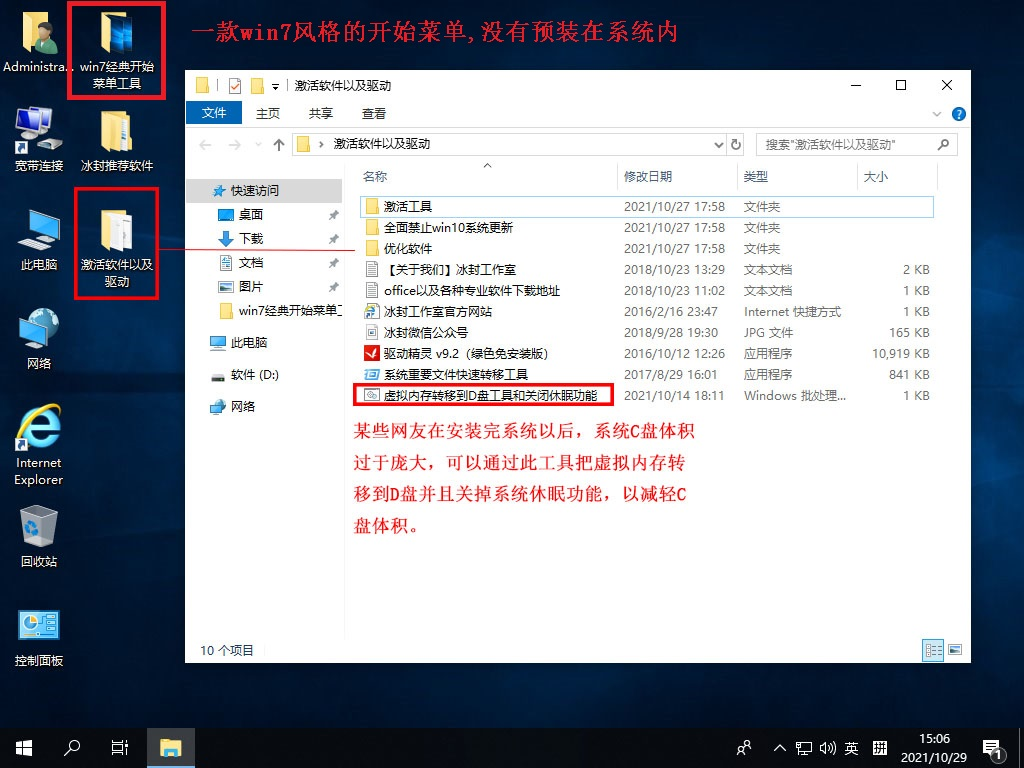Open the 文件 file menu
This screenshot has width=1024, height=768.
click(214, 113)
